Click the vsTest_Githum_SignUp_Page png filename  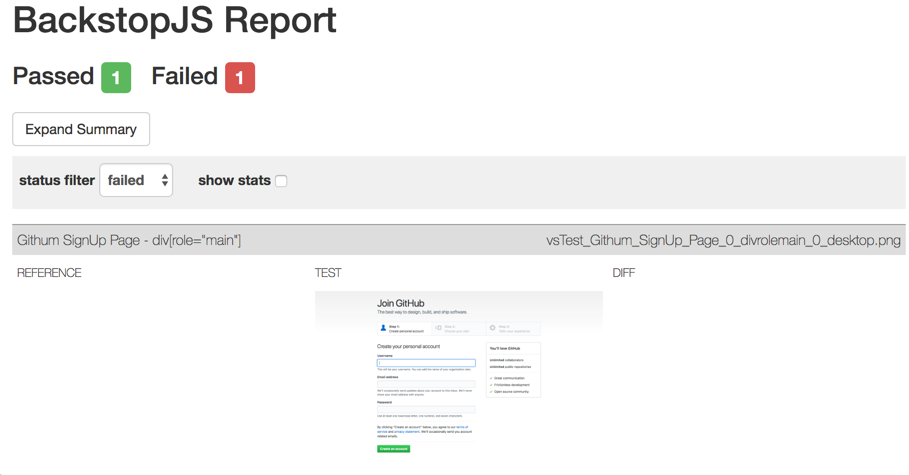pos(723,240)
